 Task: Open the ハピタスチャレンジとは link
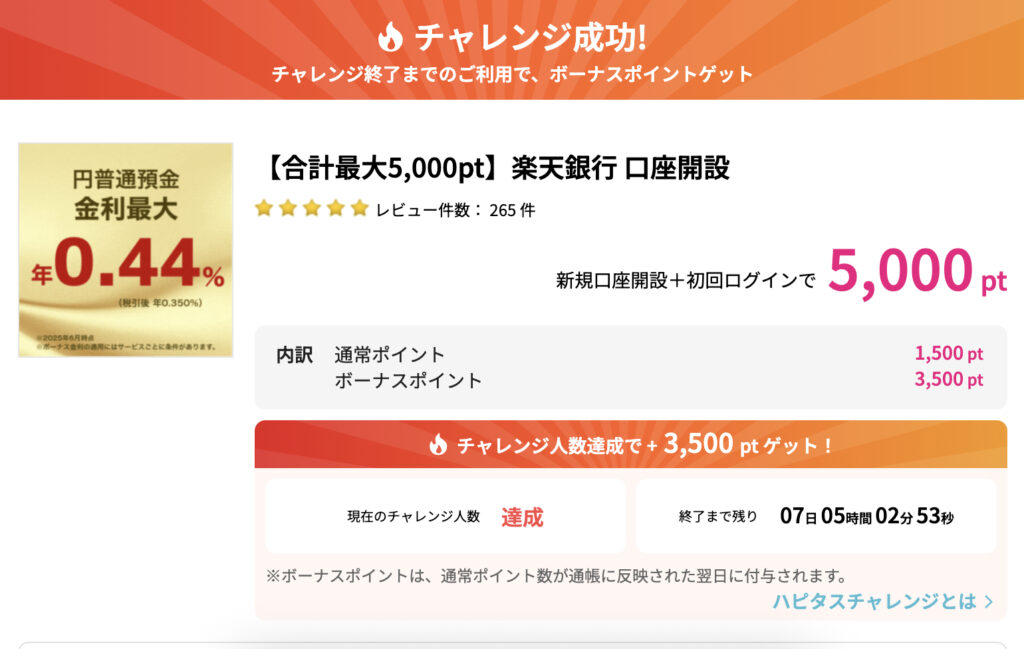pyautogui.click(x=874, y=601)
